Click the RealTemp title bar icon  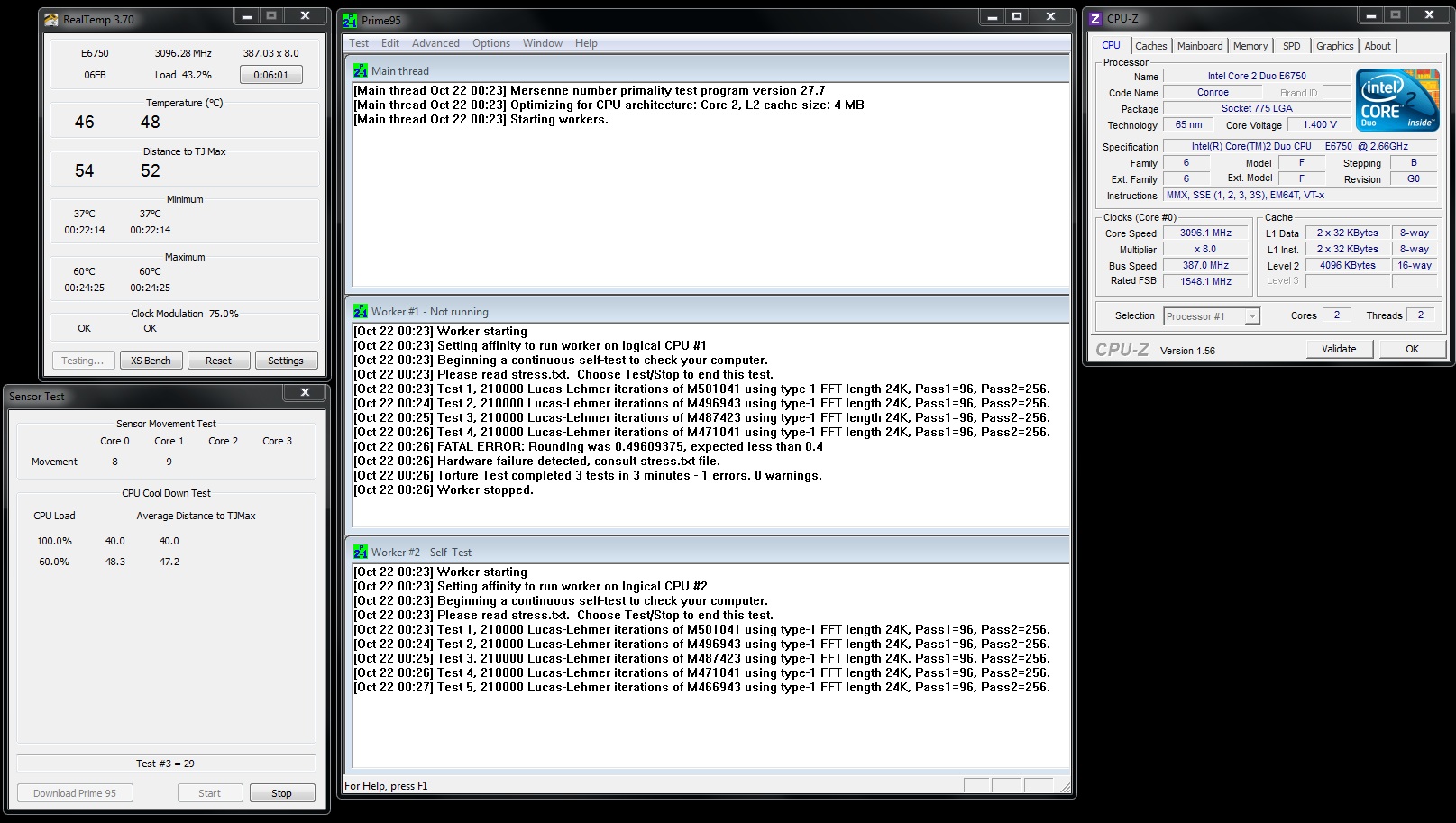pyautogui.click(x=51, y=19)
